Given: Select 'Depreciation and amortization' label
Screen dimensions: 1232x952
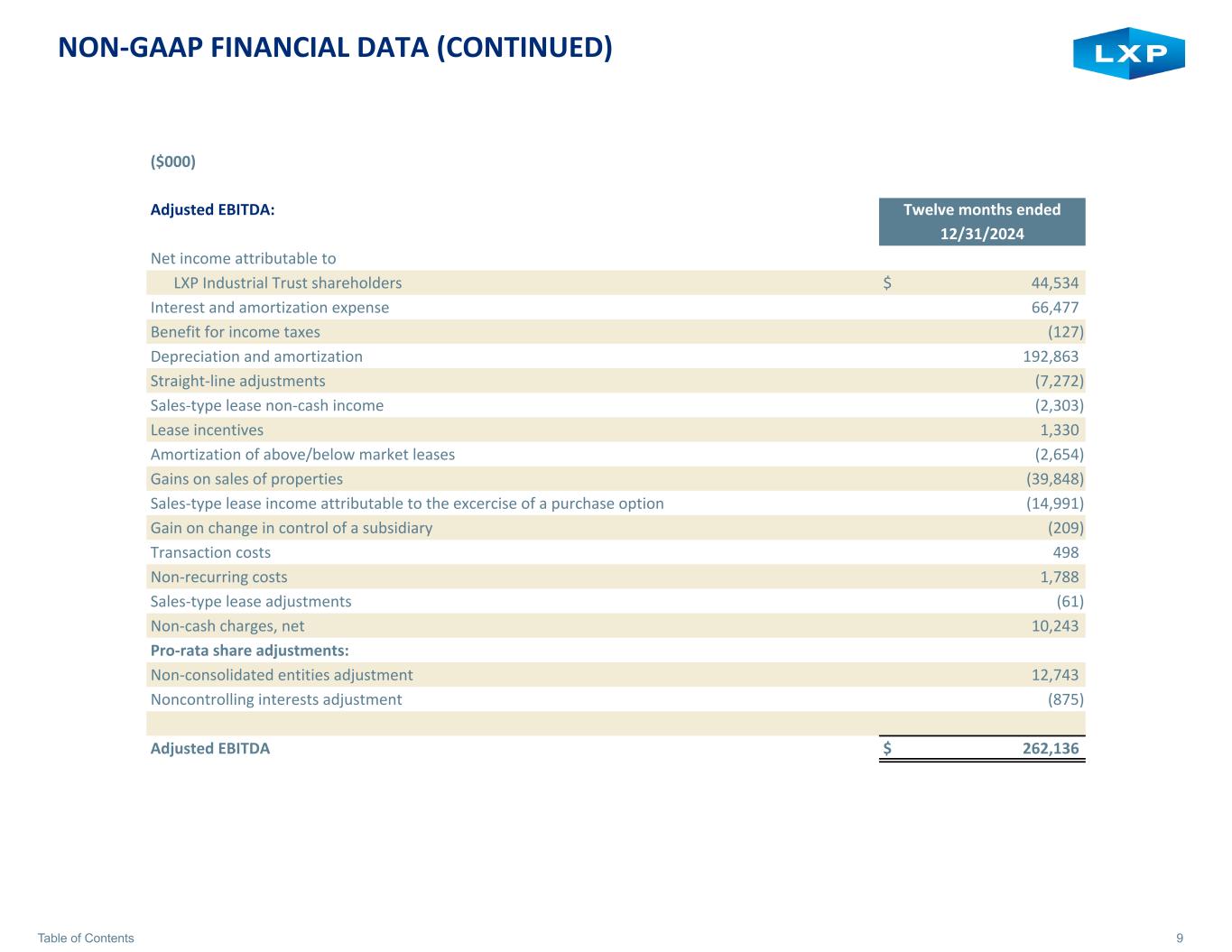Looking at the screenshot, I should tap(256, 356).
